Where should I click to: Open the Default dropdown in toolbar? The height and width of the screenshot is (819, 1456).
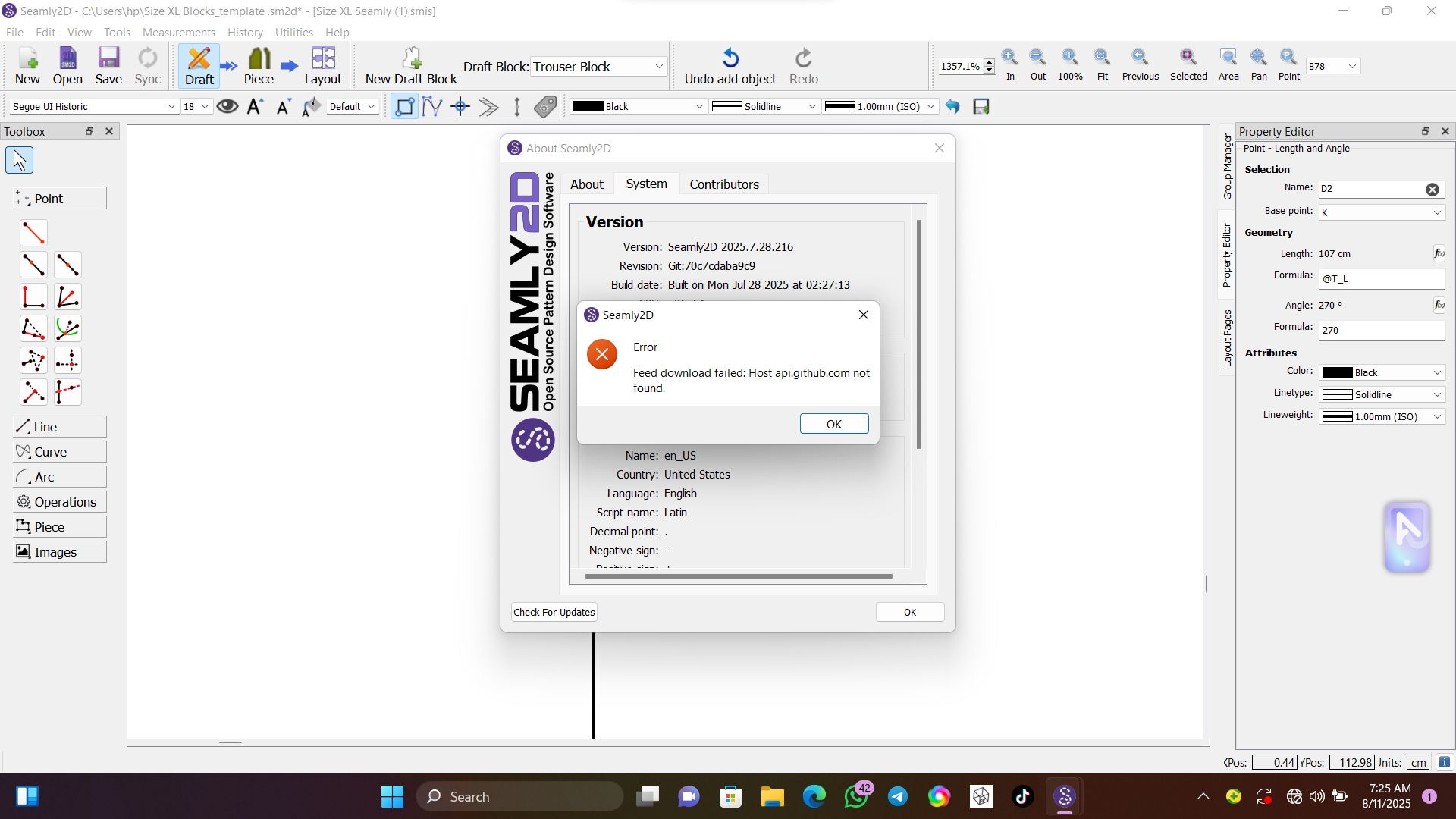pyautogui.click(x=353, y=106)
